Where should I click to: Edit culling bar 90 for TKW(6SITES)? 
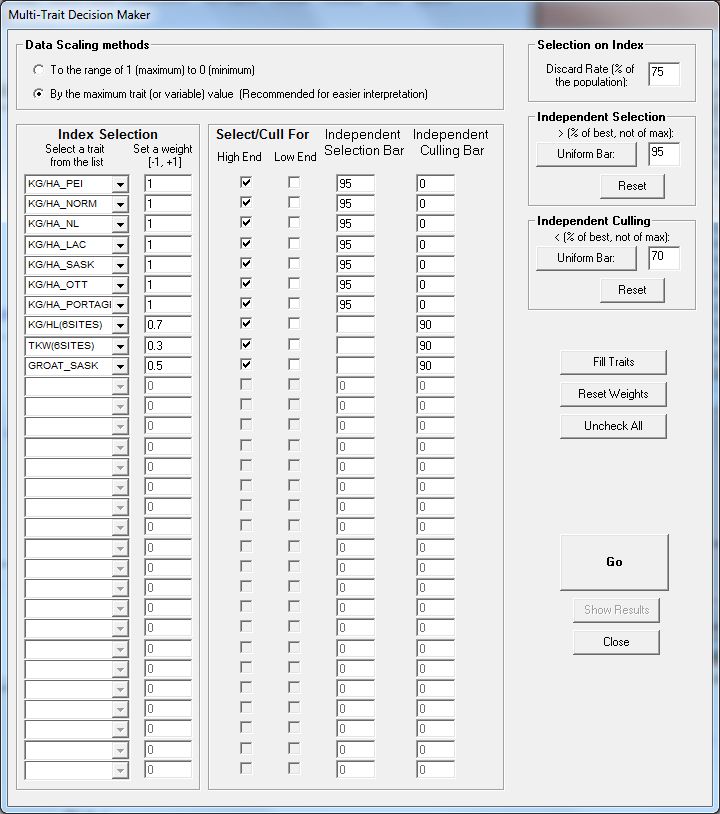pos(435,346)
